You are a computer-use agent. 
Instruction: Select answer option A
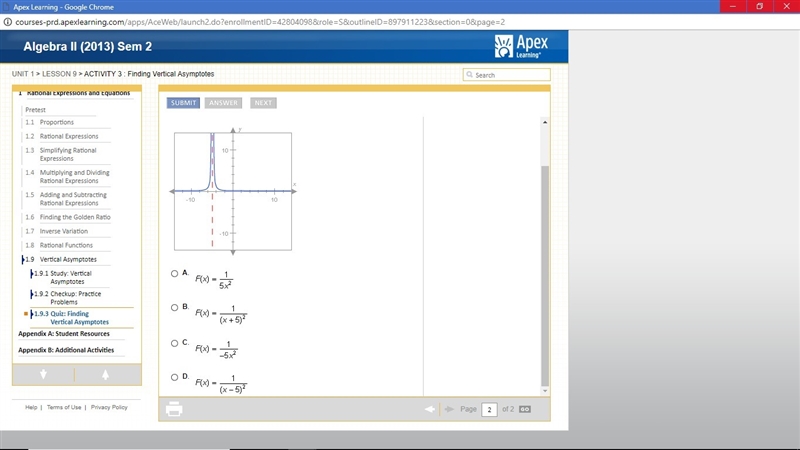click(x=174, y=273)
